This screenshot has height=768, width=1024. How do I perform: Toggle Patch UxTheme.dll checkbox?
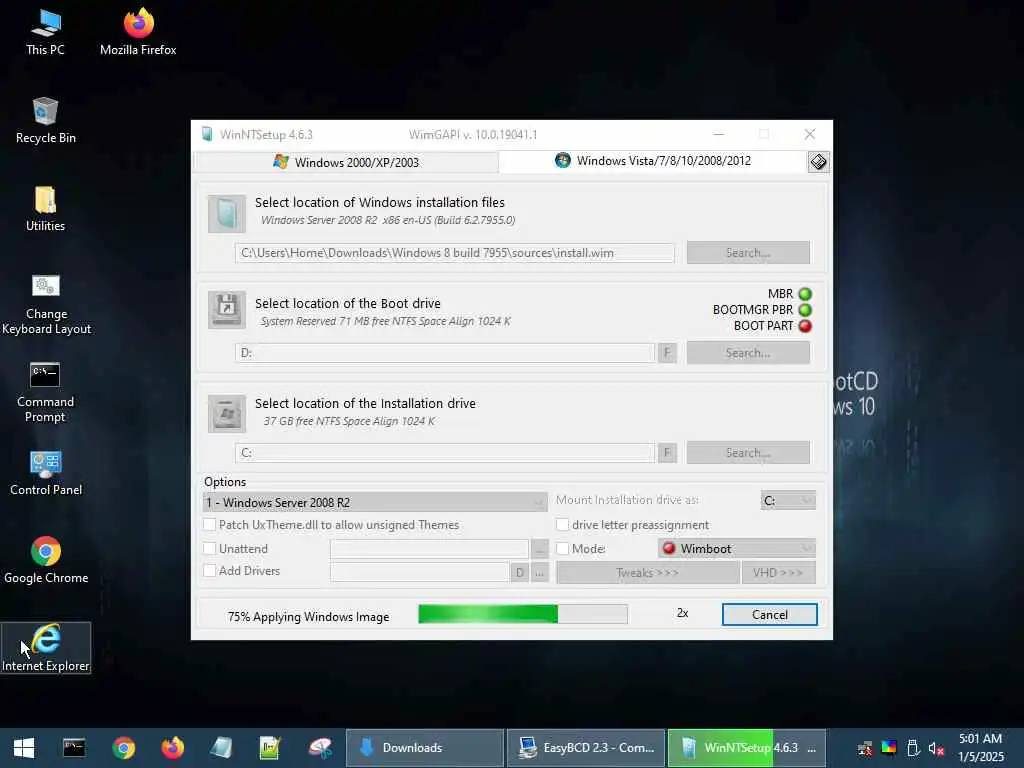[x=210, y=524]
